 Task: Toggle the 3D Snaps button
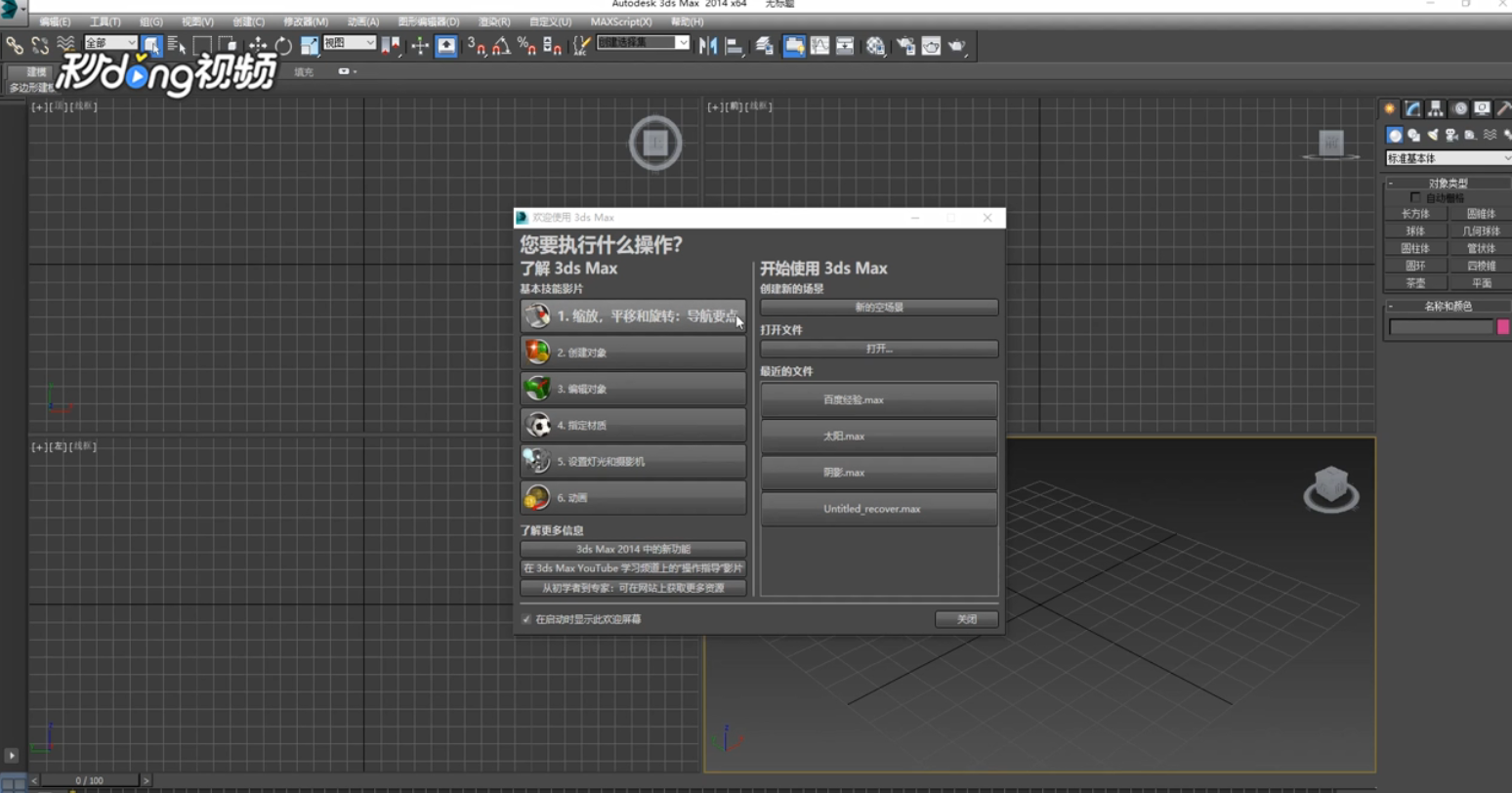[476, 45]
